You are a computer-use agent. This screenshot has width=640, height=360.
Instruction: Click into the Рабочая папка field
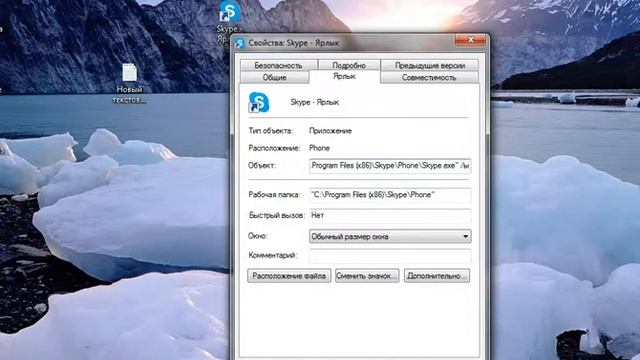[390, 195]
